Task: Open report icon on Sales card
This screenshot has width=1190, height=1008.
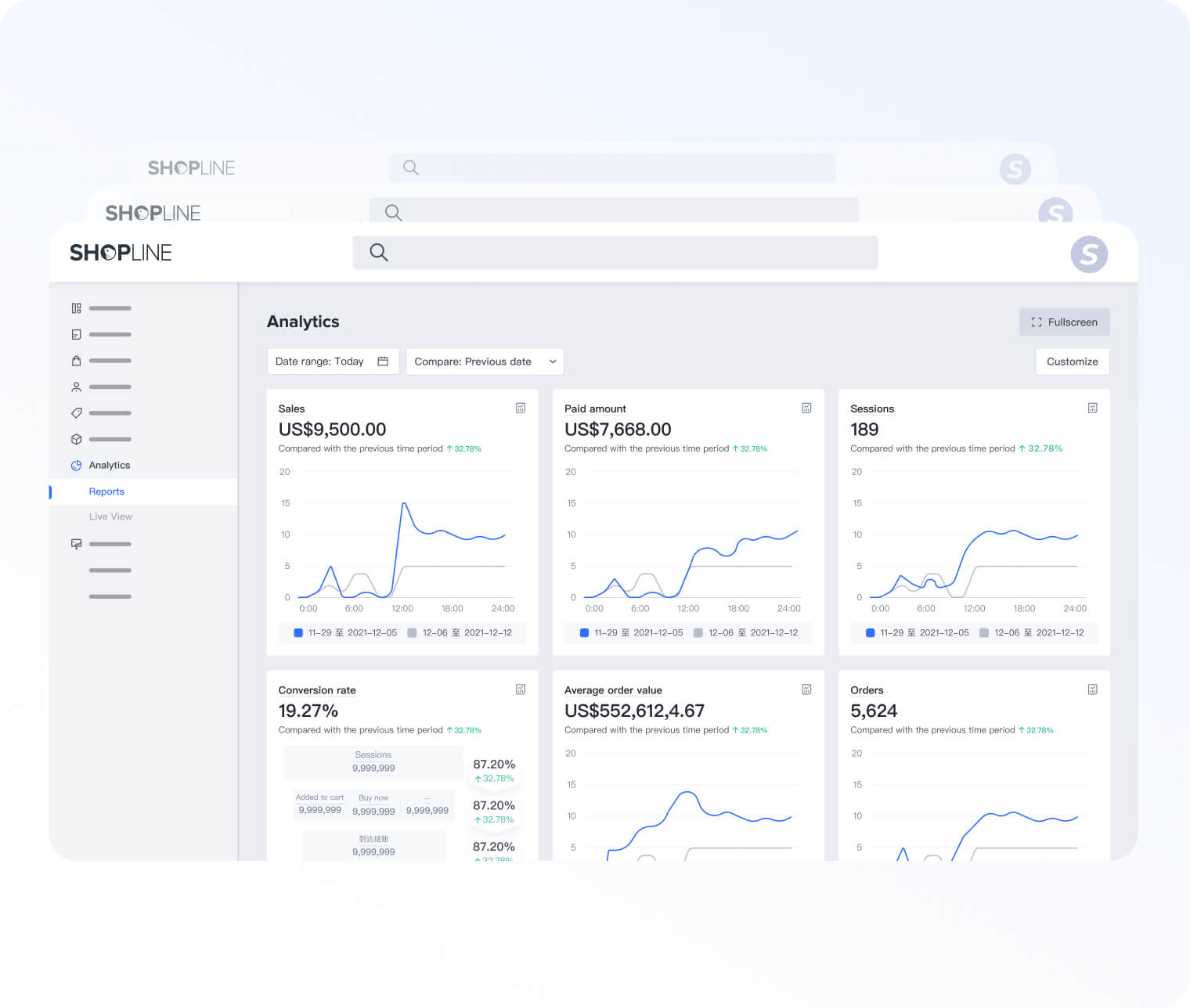Action: coord(521,408)
